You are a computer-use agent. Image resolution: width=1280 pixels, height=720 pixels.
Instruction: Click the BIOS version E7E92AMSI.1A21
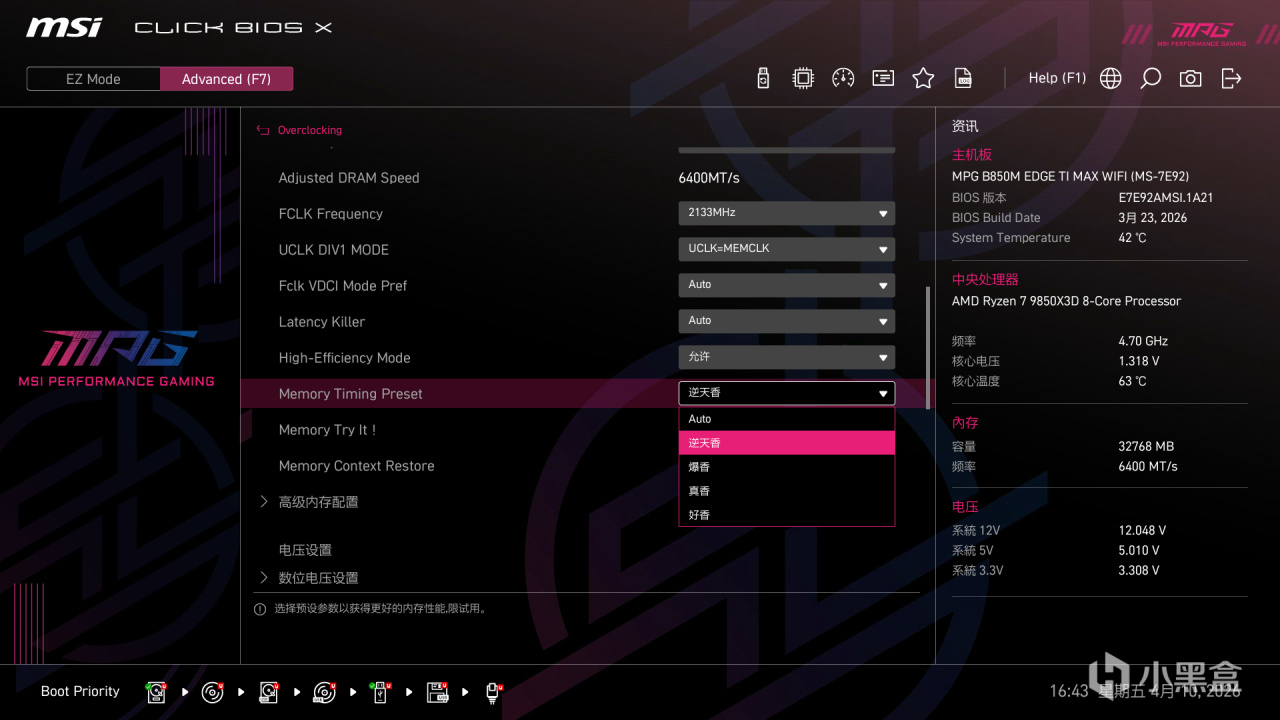[1166, 198]
